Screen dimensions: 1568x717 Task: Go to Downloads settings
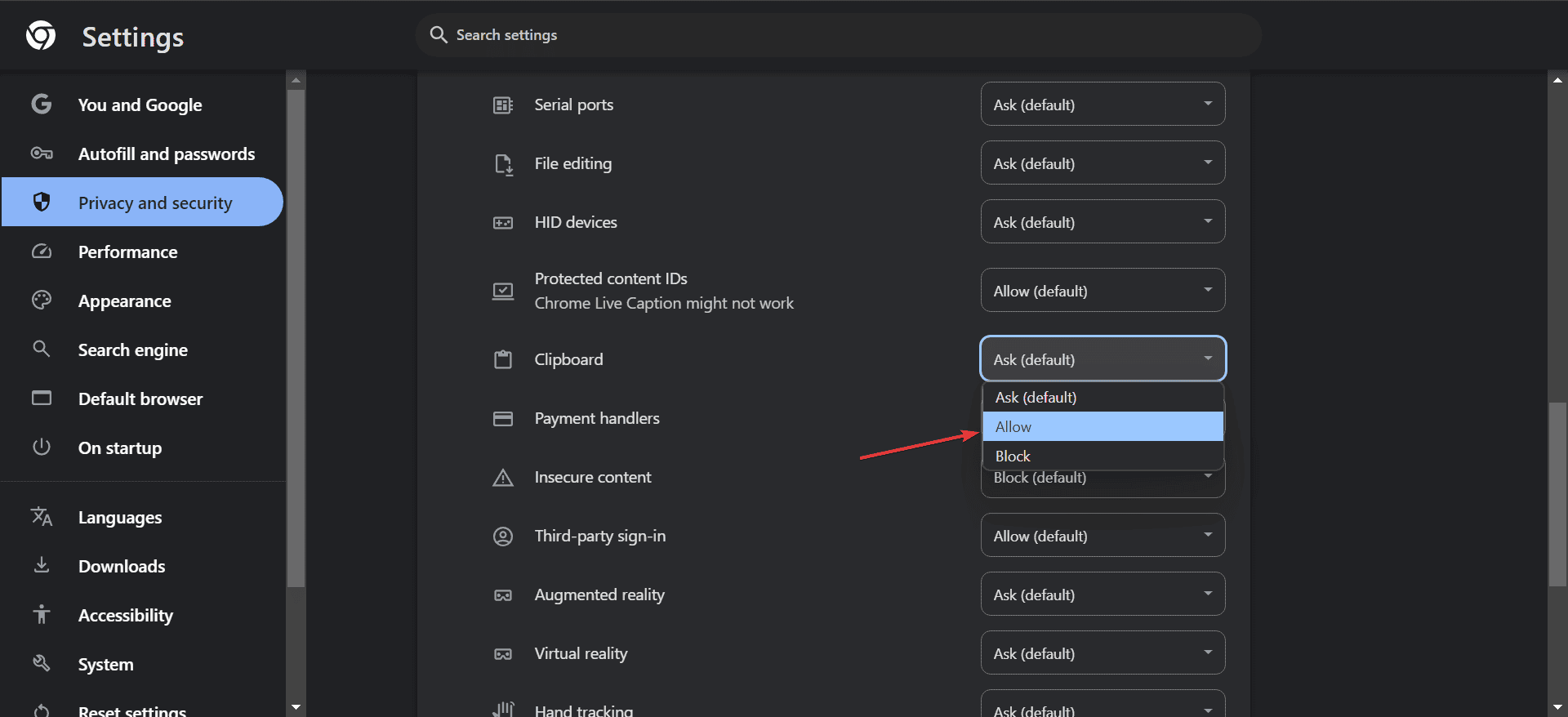pyautogui.click(x=142, y=566)
